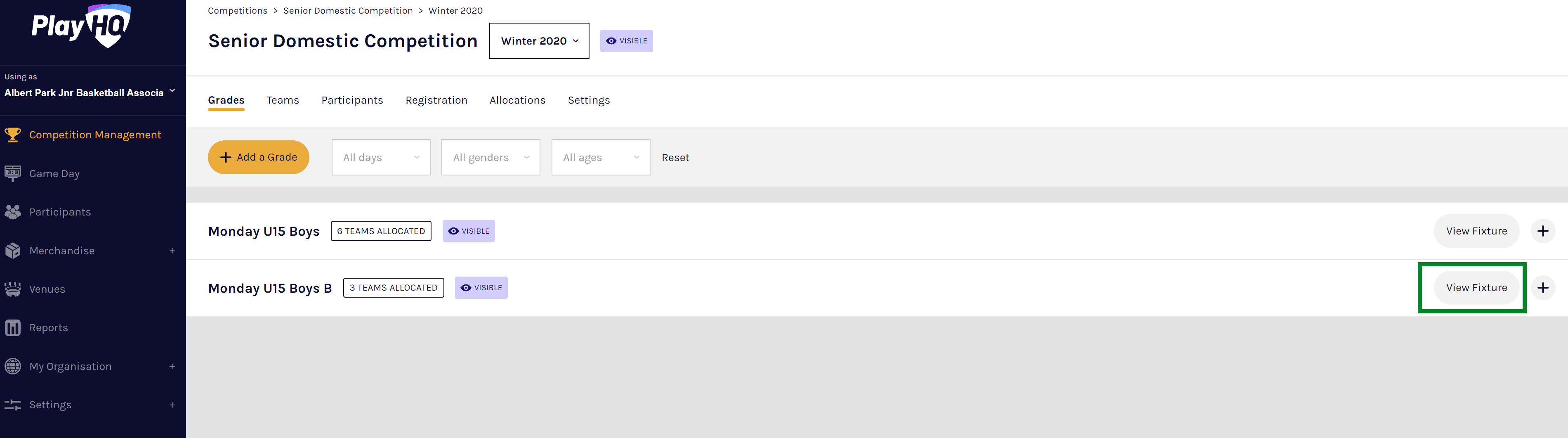Switch to the Teams tab
This screenshot has width=1568, height=438.
tap(283, 100)
